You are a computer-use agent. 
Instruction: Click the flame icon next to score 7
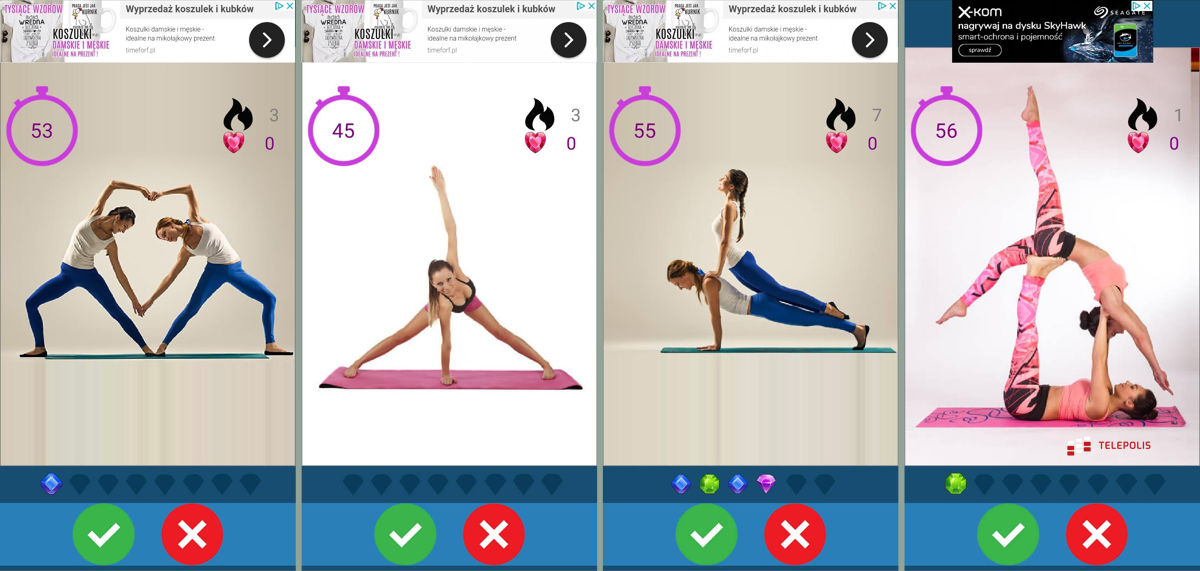coord(841,115)
